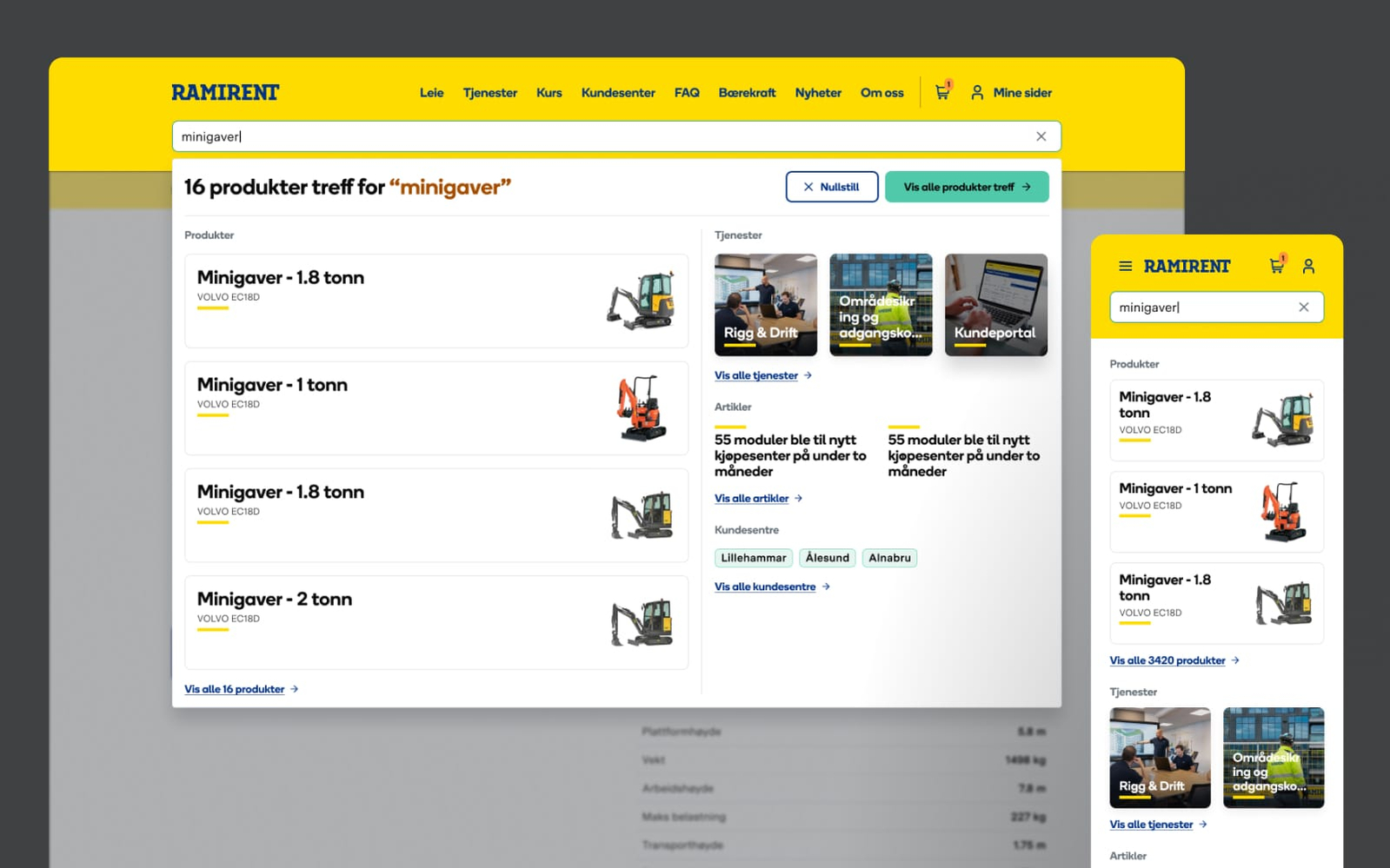Click the desktop search input field
The width and height of the screenshot is (1390, 868).
click(600, 136)
